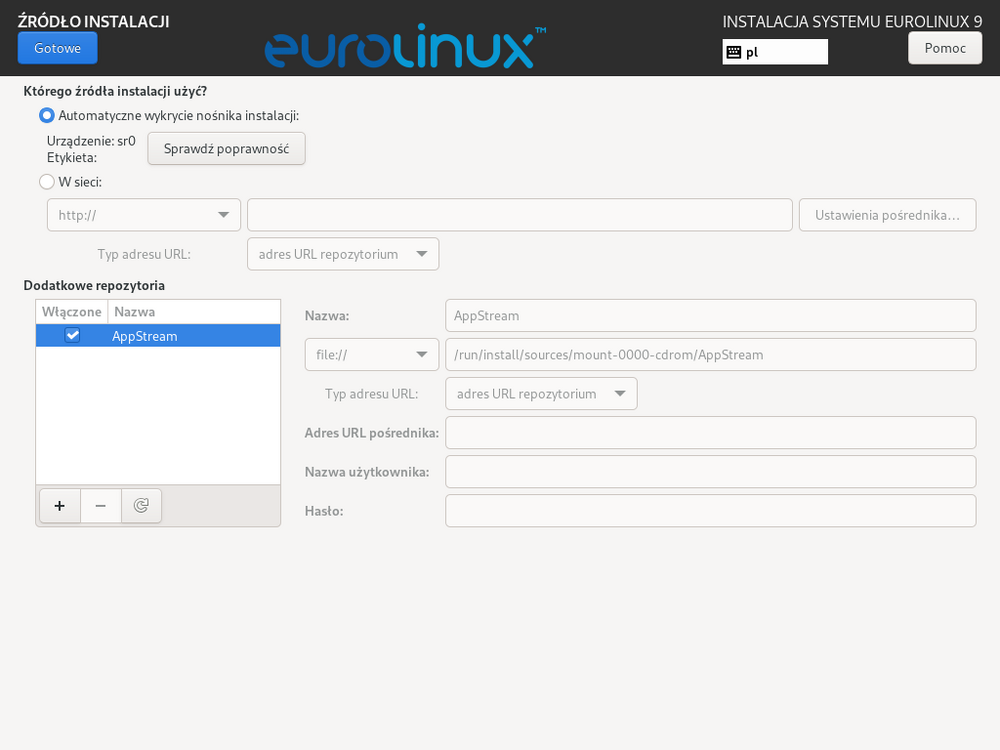Screen dimensions: 1000x750
Task: Click the 'Hasło' password field
Action: (x=710, y=511)
